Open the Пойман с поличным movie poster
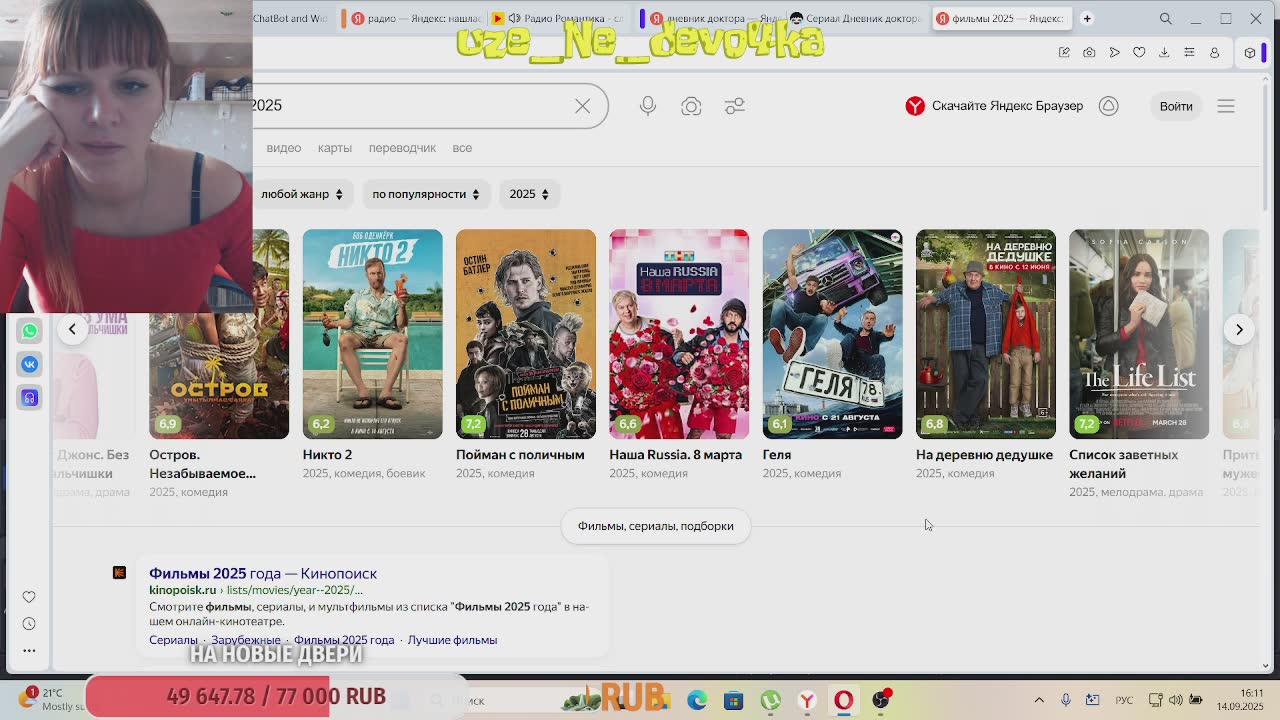 tap(526, 334)
